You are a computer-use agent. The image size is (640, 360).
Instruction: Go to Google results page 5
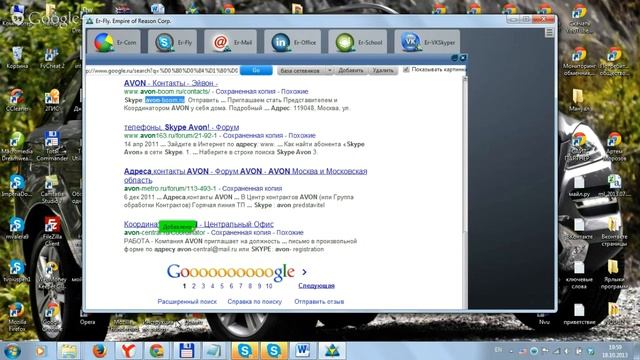[x=222, y=286]
